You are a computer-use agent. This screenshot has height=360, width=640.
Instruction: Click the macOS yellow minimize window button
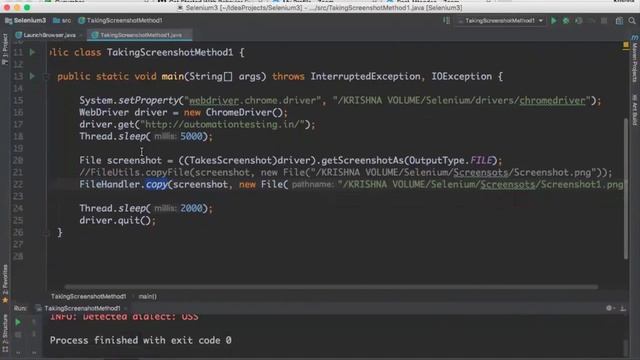[x=17, y=7]
